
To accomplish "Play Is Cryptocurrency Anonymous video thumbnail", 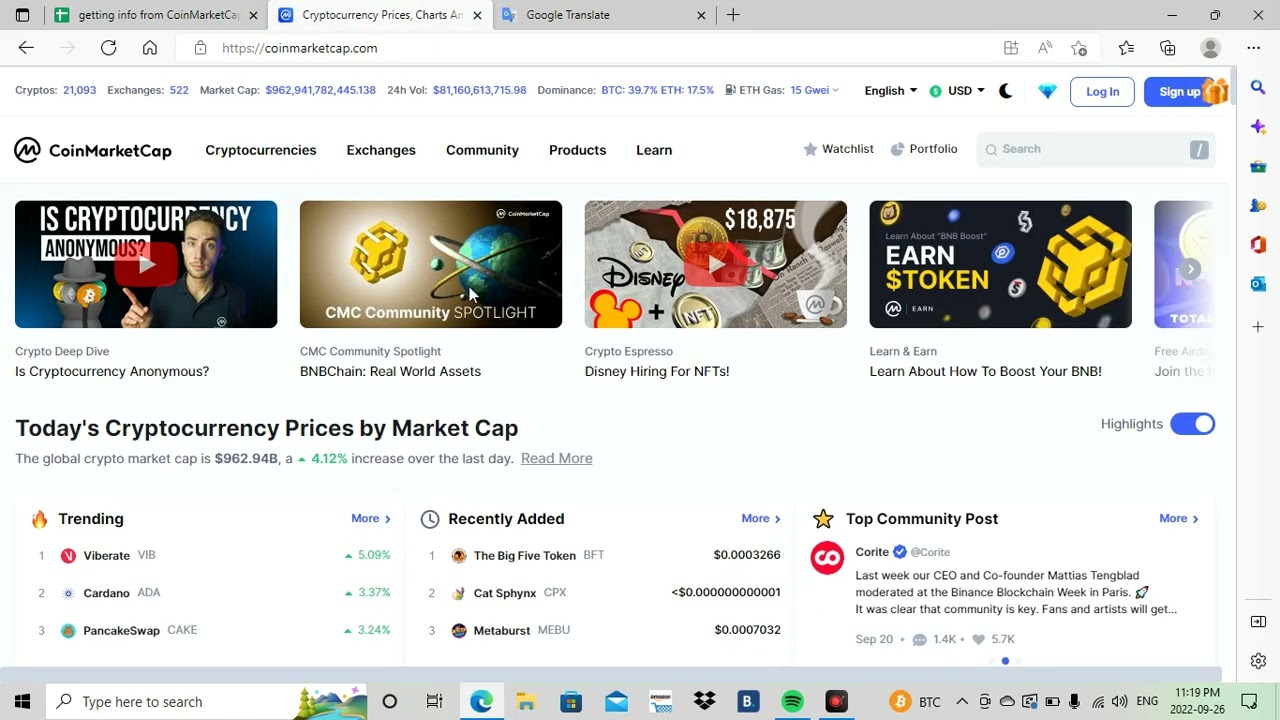I will pos(146,264).
